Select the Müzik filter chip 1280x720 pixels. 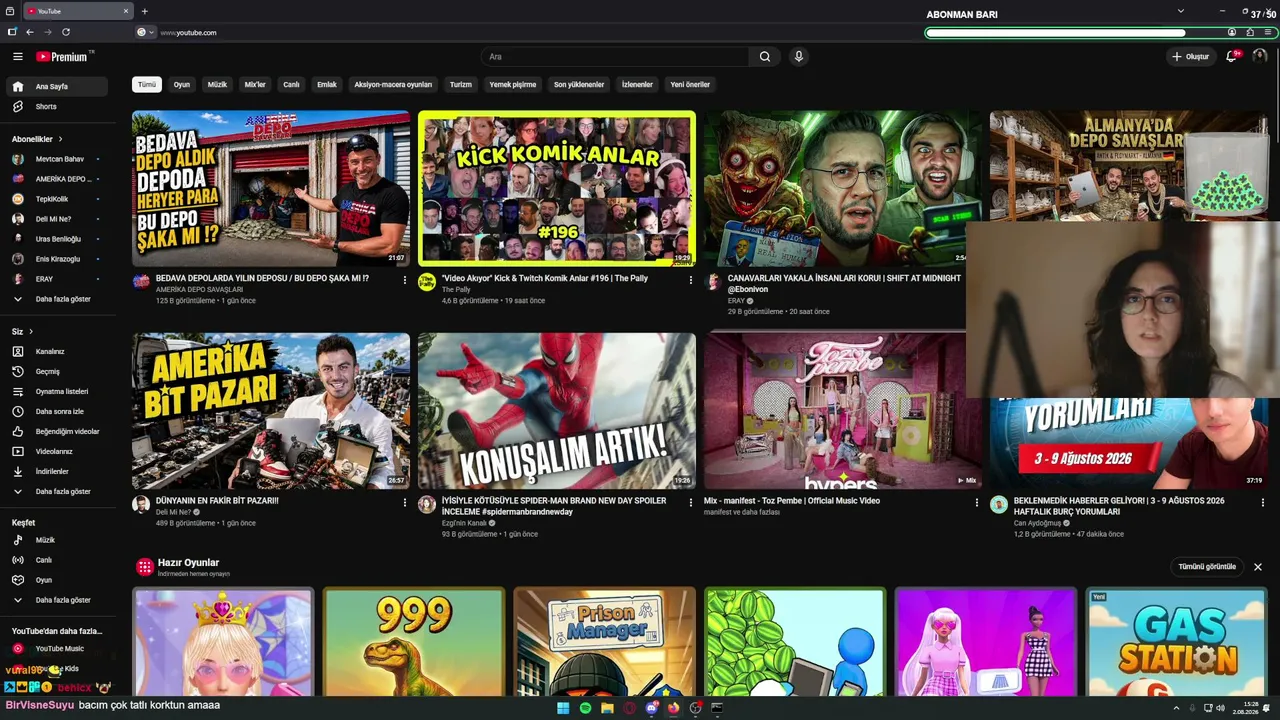(x=217, y=85)
